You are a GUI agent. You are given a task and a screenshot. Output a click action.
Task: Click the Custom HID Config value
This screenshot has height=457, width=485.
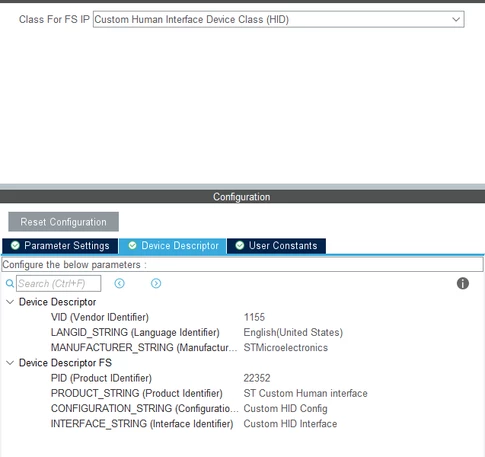coord(286,408)
